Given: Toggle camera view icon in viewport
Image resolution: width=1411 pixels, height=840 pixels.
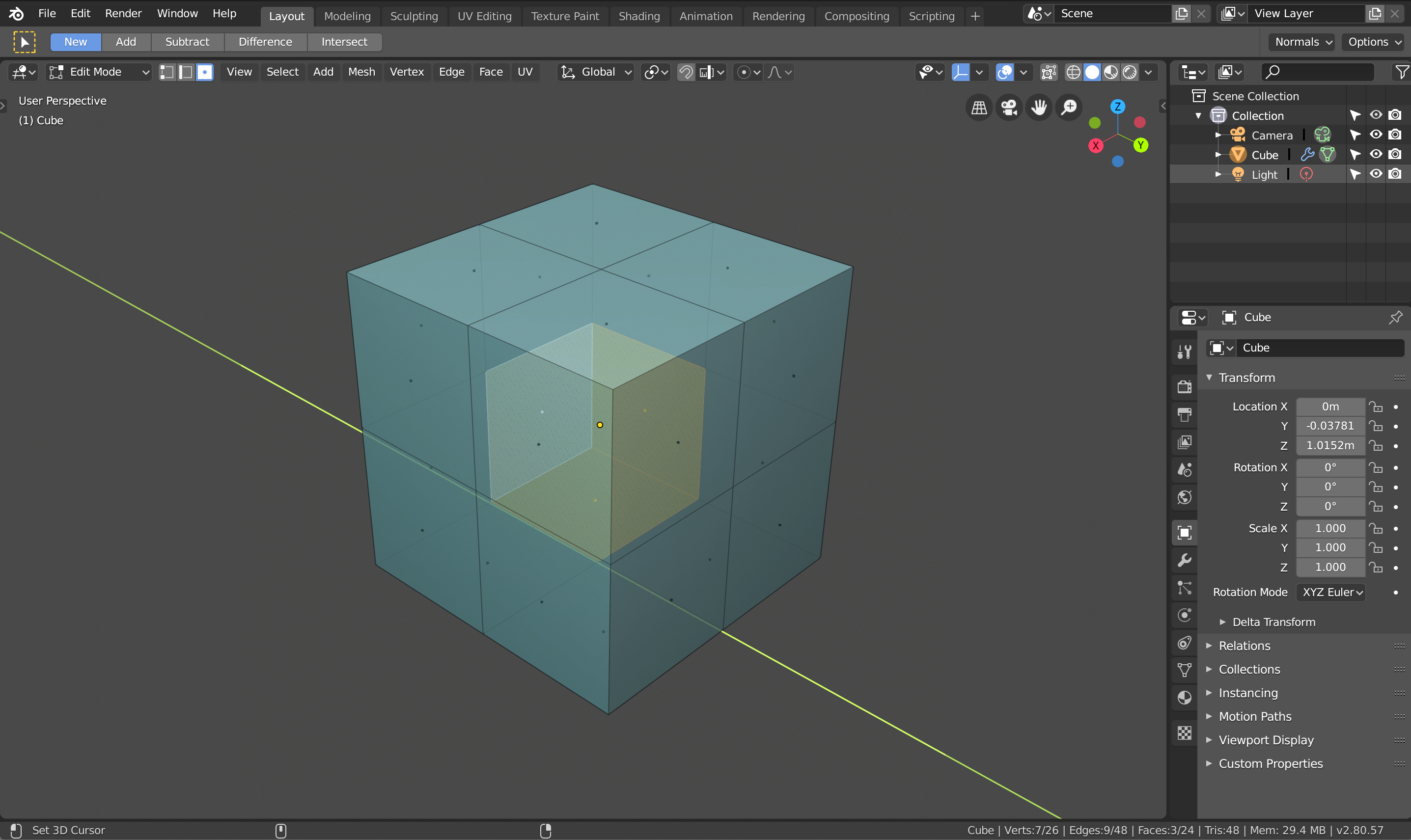Looking at the screenshot, I should [x=1009, y=107].
